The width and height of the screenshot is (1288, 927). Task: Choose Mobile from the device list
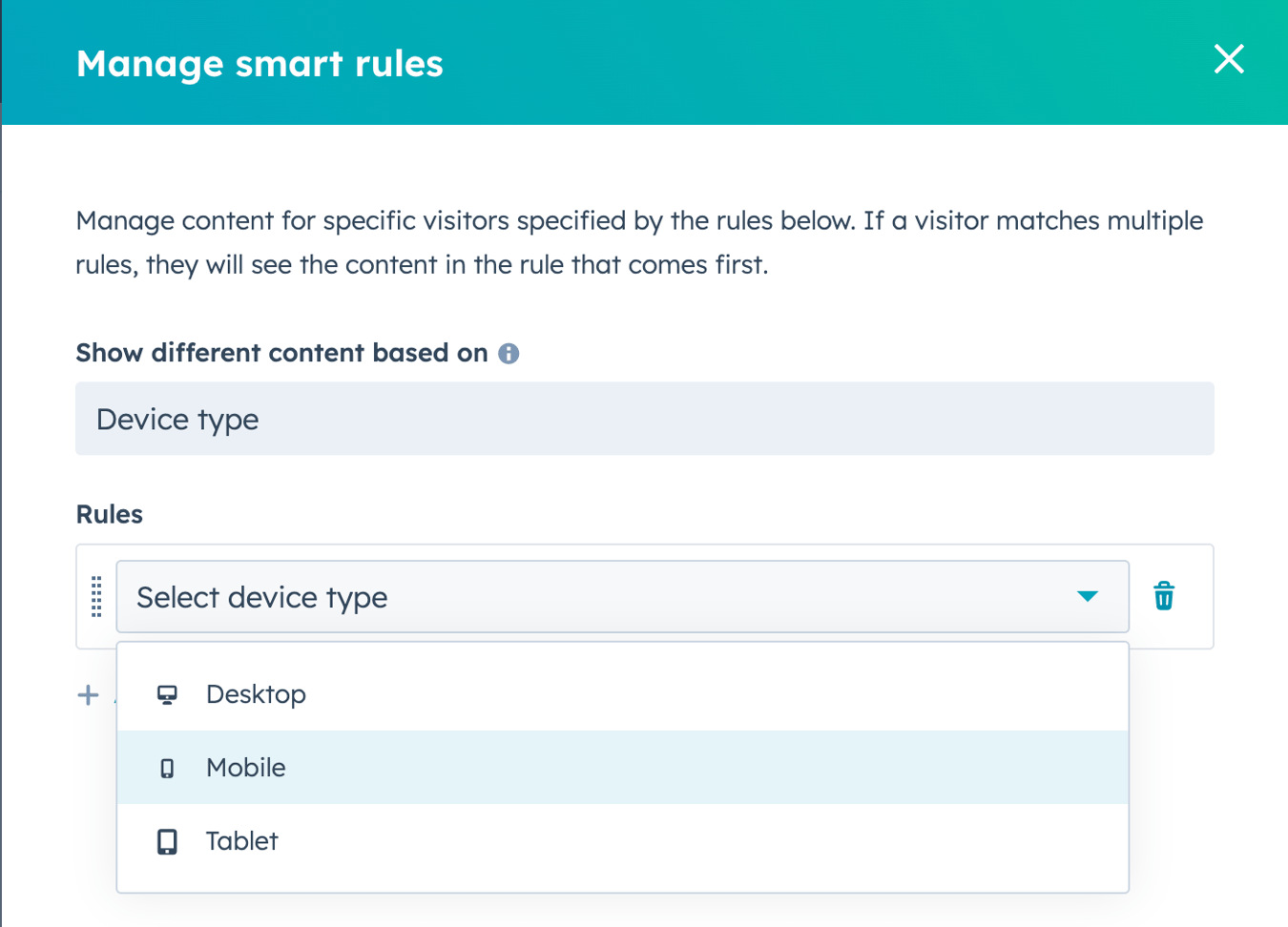pos(622,768)
